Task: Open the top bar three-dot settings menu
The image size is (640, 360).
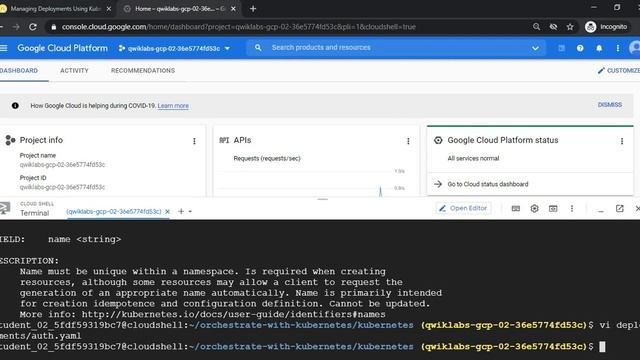Action: click(618, 48)
